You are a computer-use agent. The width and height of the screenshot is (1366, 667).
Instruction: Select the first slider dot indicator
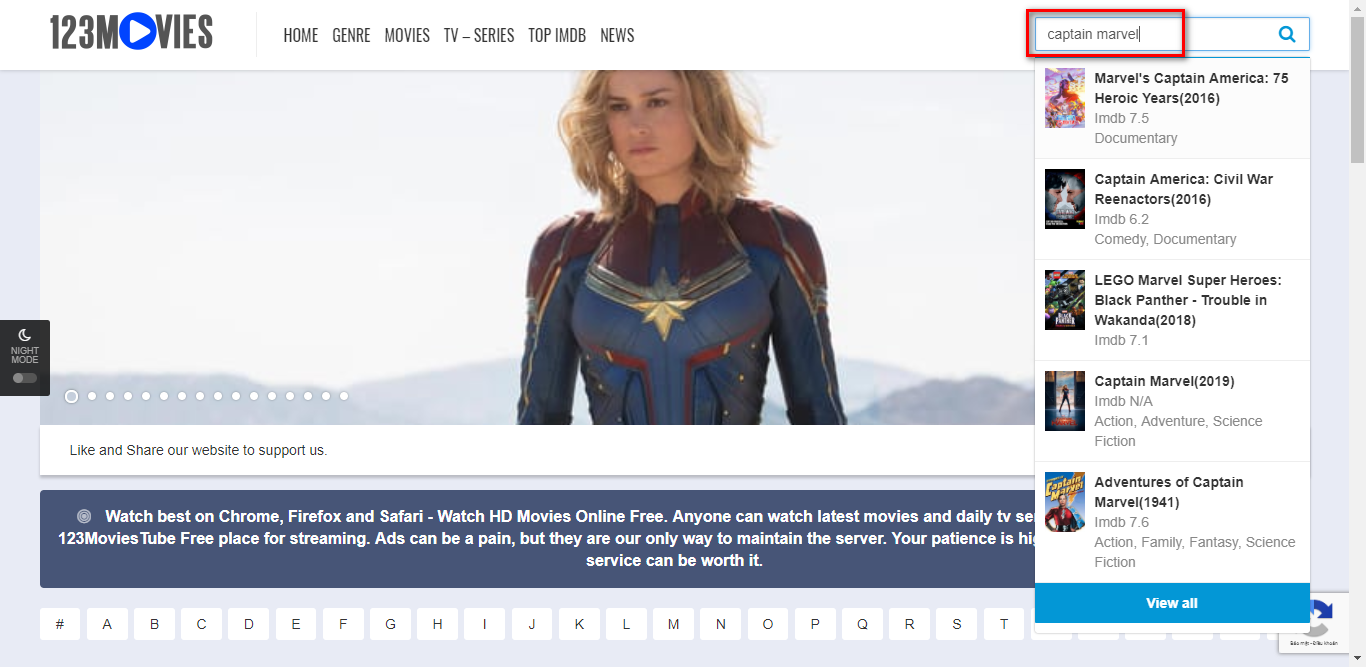point(72,396)
